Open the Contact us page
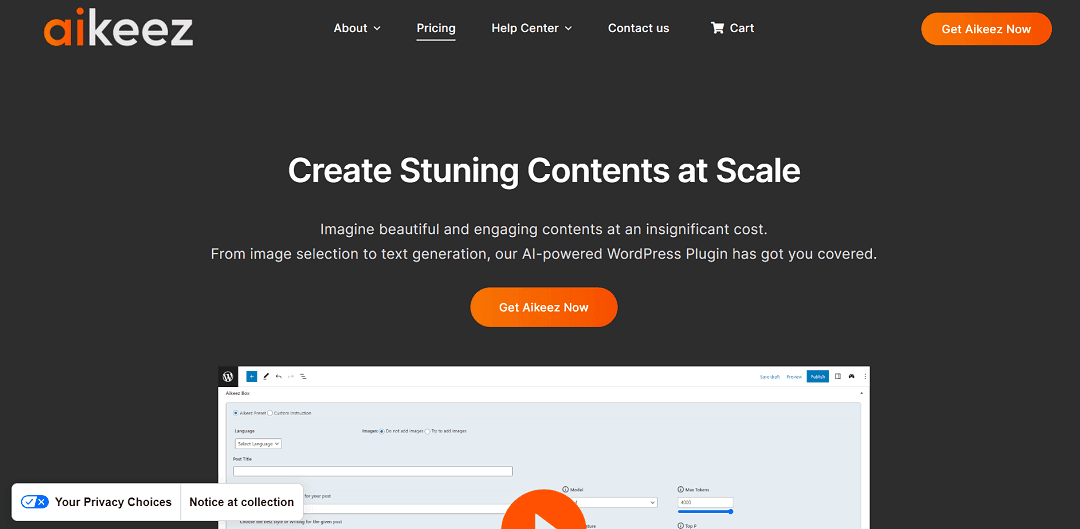Viewport: 1080px width, 529px height. [x=638, y=28]
